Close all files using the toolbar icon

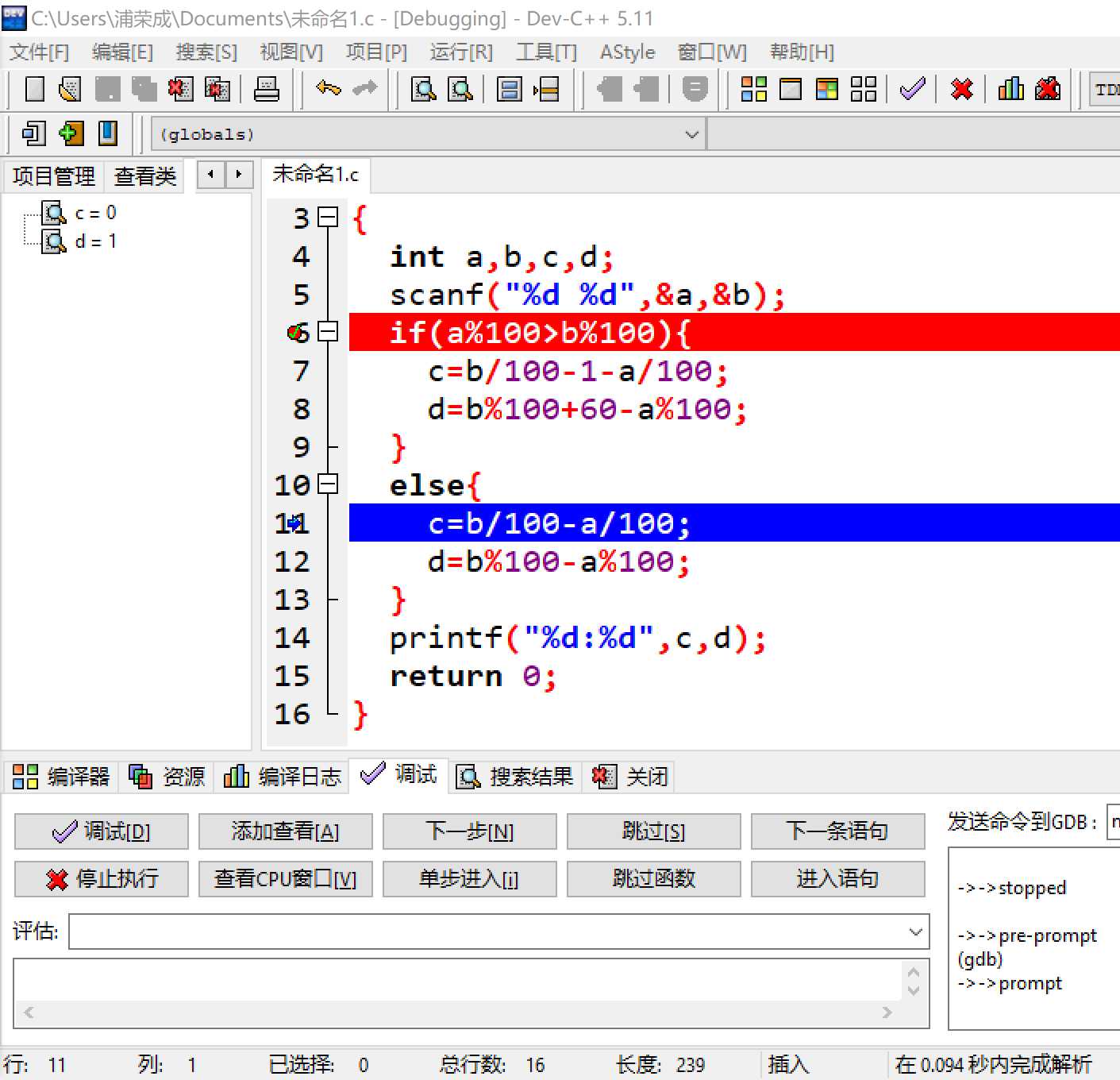(217, 89)
